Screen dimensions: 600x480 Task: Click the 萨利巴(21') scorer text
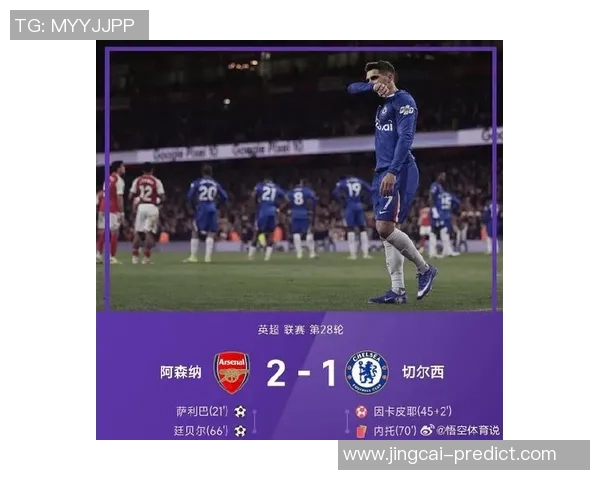tap(202, 412)
